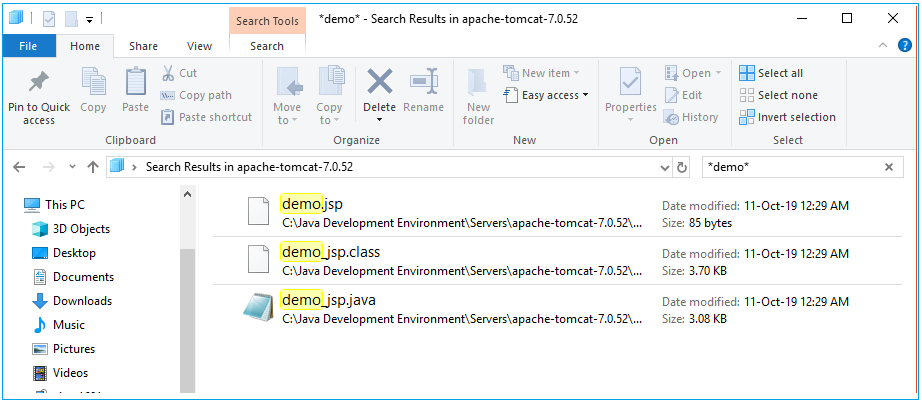Click the Properties checkmark icon
The image size is (922, 404).
[x=630, y=81]
